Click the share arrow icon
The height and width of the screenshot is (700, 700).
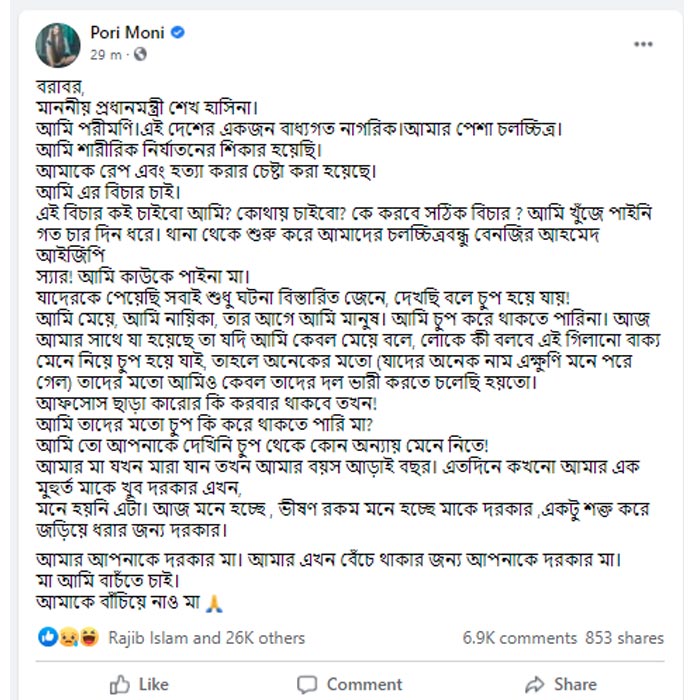(535, 684)
